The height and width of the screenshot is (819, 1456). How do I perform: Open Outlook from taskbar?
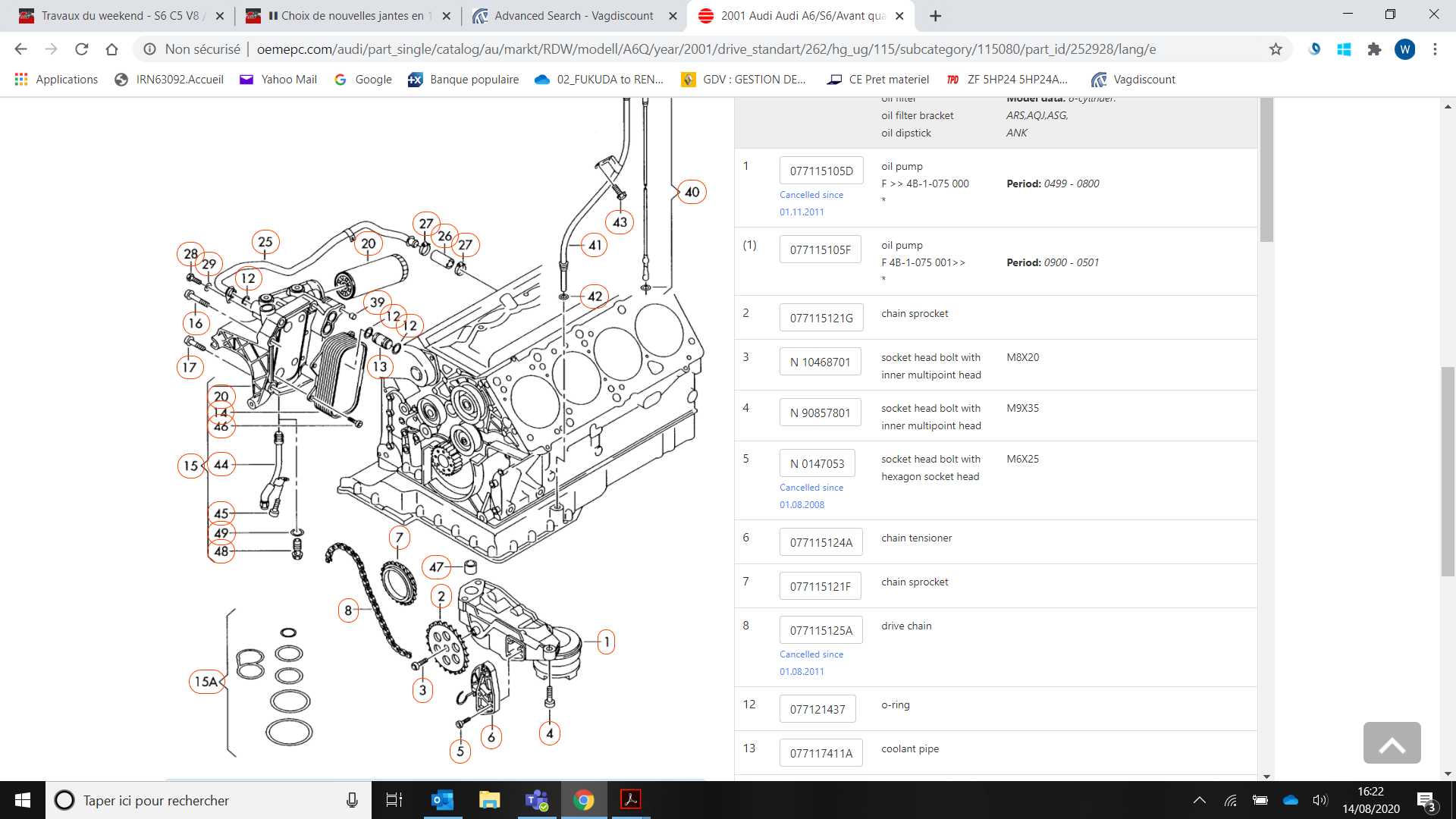point(441,800)
